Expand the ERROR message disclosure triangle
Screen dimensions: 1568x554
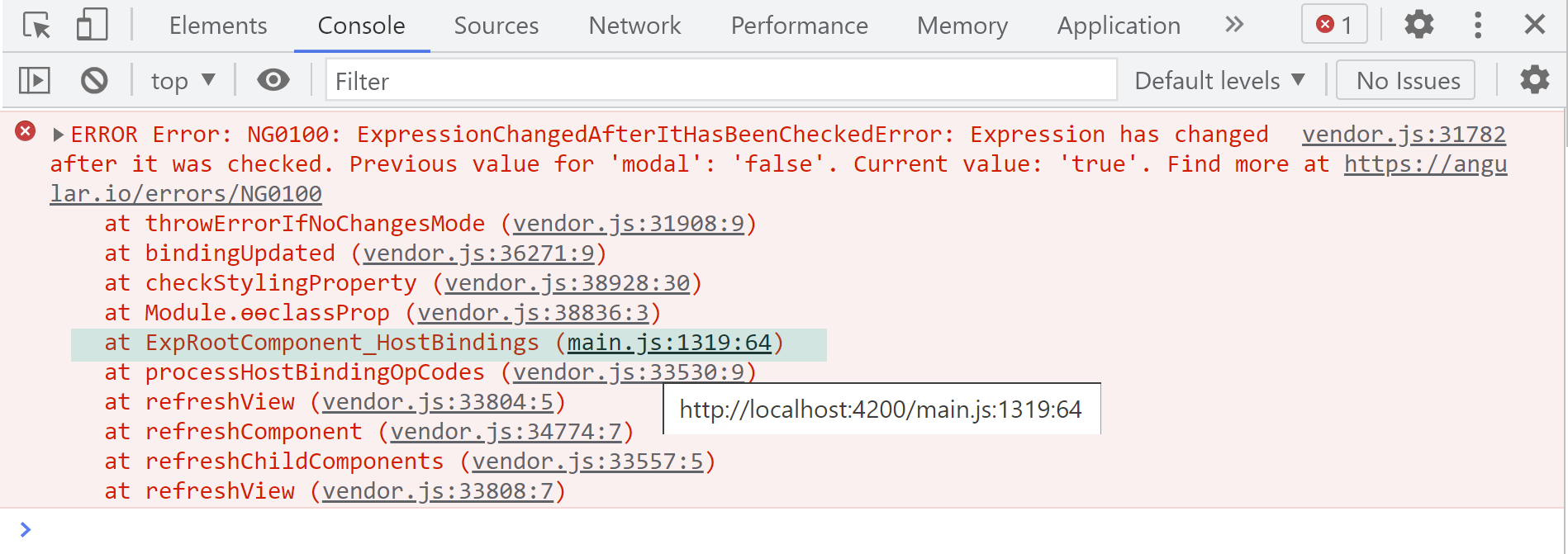[x=58, y=135]
